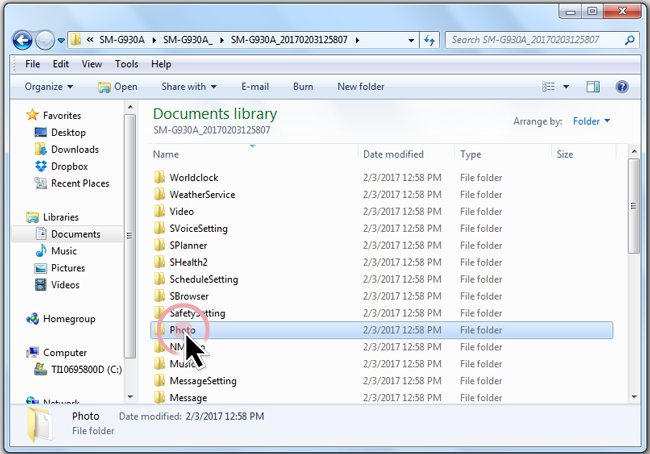Open the recent pages dropdown arrow

pos(61,41)
